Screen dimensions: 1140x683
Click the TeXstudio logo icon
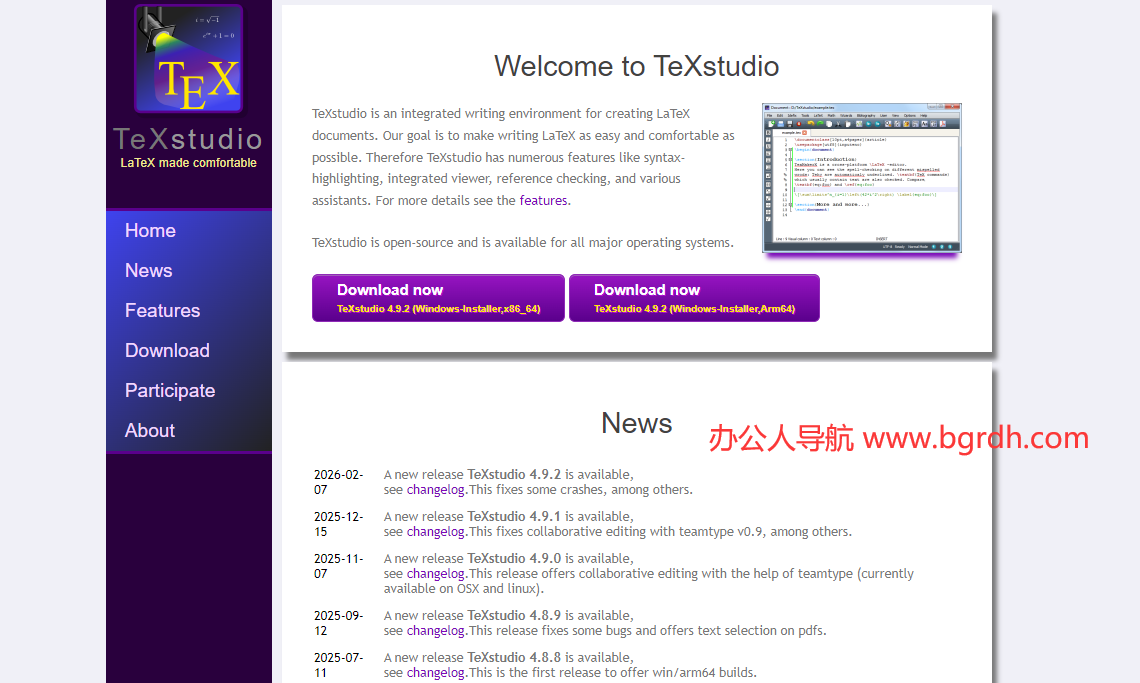tap(188, 59)
